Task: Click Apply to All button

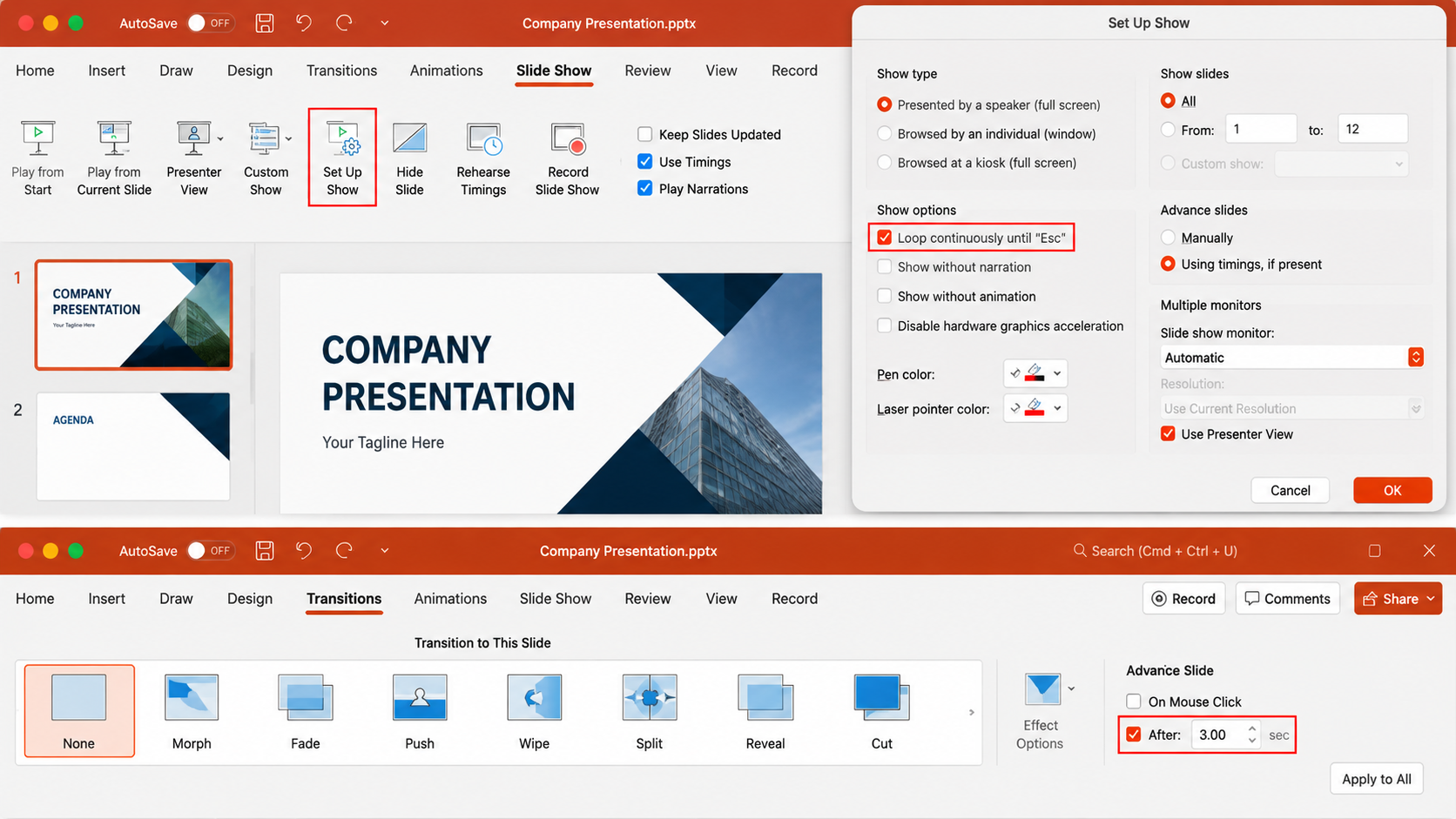Action: tap(1377, 779)
